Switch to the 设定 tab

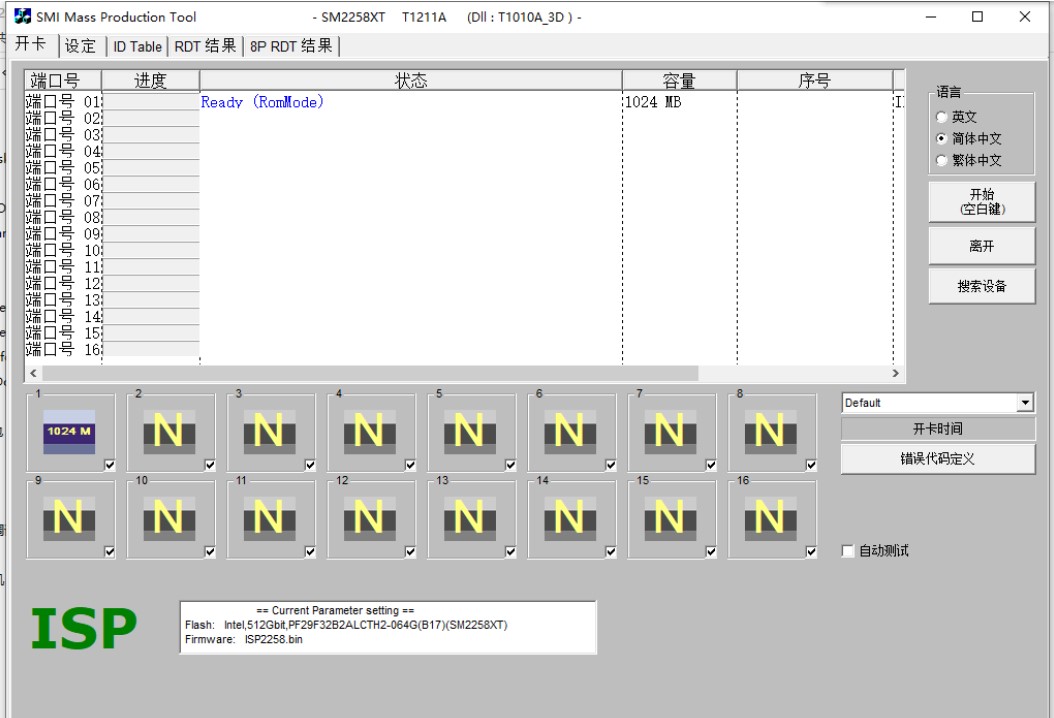[81, 46]
